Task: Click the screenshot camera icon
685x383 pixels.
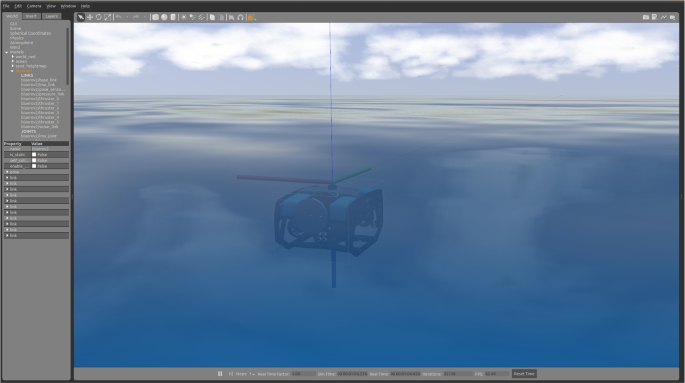Action: (646, 17)
